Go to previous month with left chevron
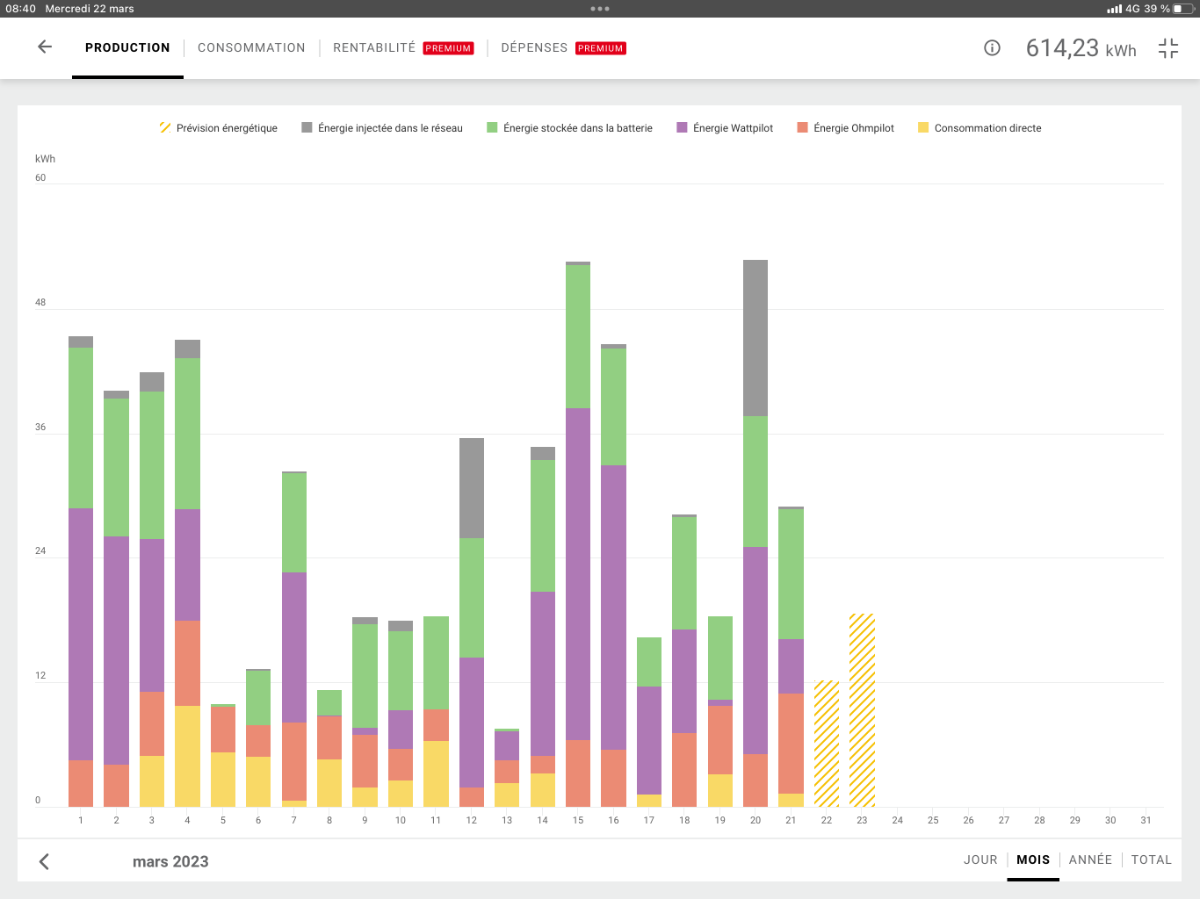Screen dimensions: 1200x899 [x=44, y=861]
